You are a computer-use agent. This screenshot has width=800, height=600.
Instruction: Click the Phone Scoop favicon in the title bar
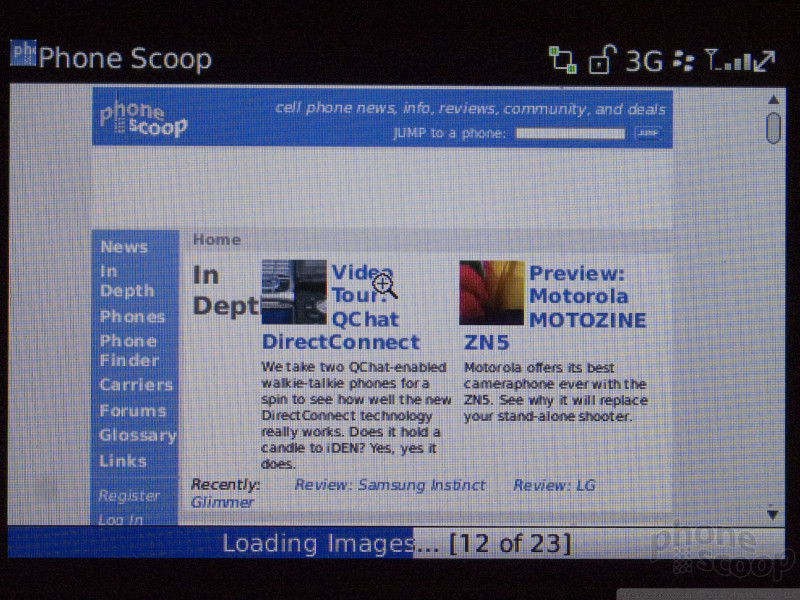click(x=23, y=53)
